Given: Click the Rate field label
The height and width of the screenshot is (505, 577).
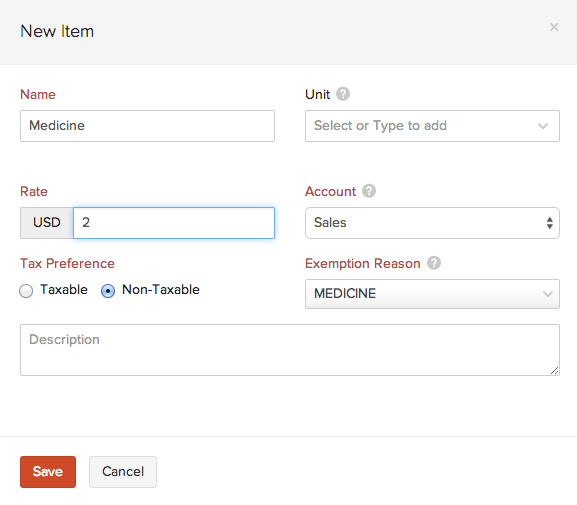Looking at the screenshot, I should (x=34, y=191).
